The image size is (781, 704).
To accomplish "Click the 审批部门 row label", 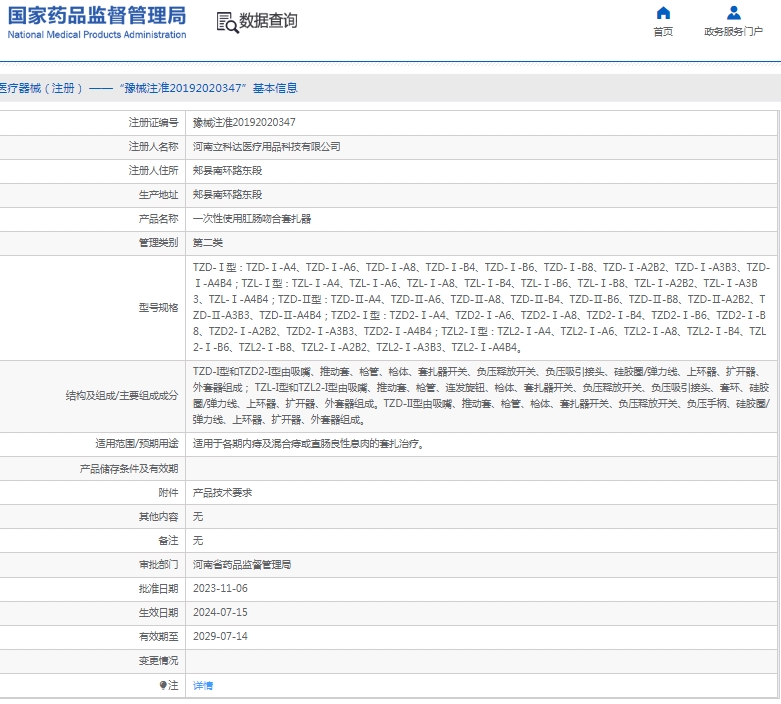I will click(158, 564).
